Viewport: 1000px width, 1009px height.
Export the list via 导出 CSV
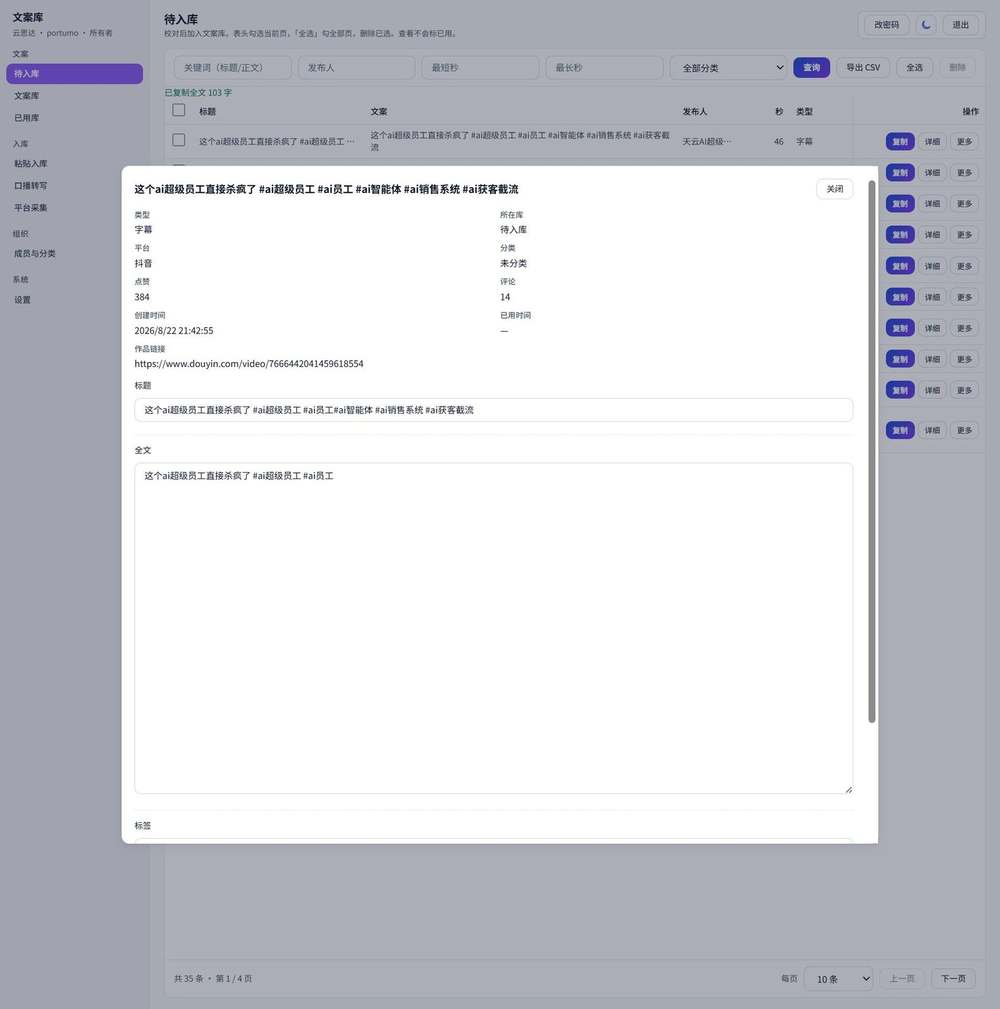click(x=863, y=68)
